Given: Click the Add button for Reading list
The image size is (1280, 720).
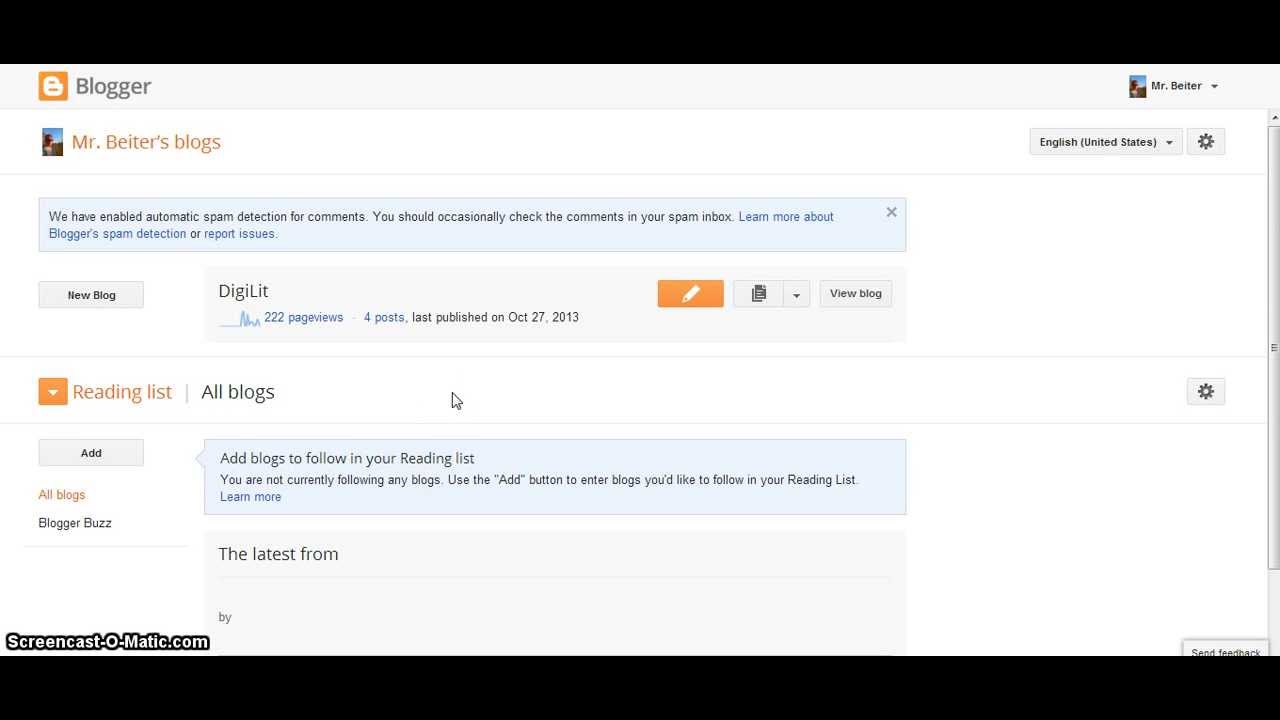Looking at the screenshot, I should tap(91, 453).
